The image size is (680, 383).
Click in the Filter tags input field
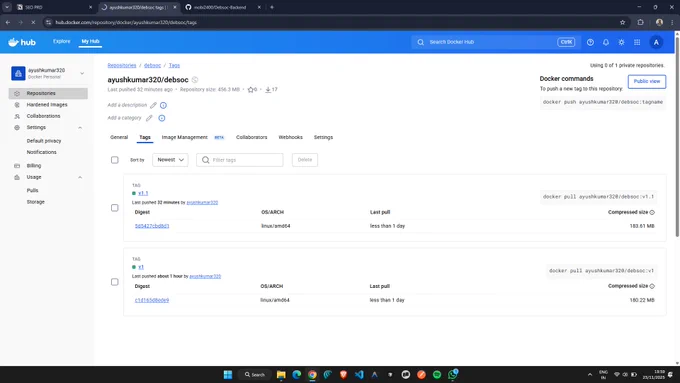(x=240, y=160)
